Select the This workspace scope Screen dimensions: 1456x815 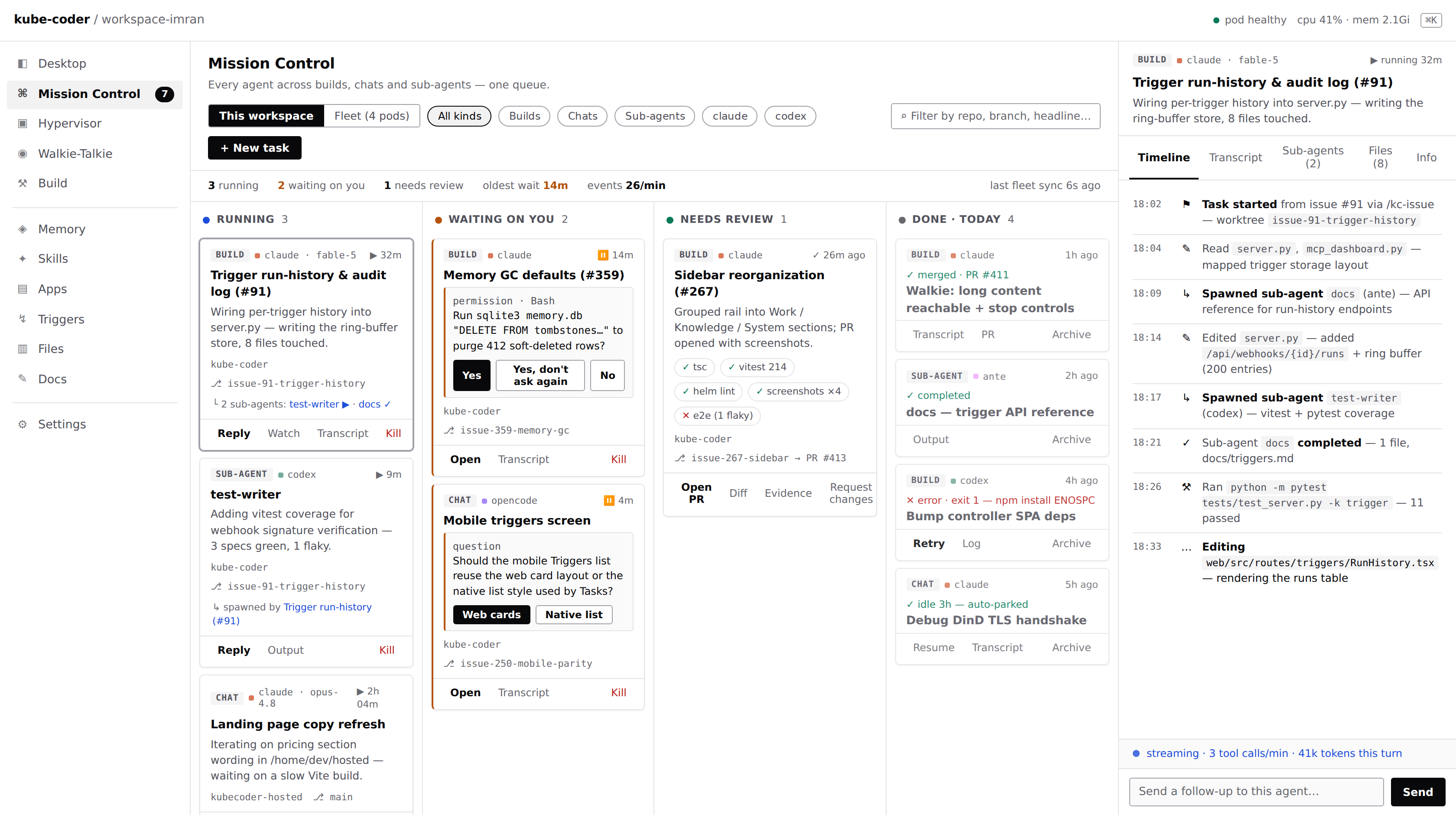[266, 116]
